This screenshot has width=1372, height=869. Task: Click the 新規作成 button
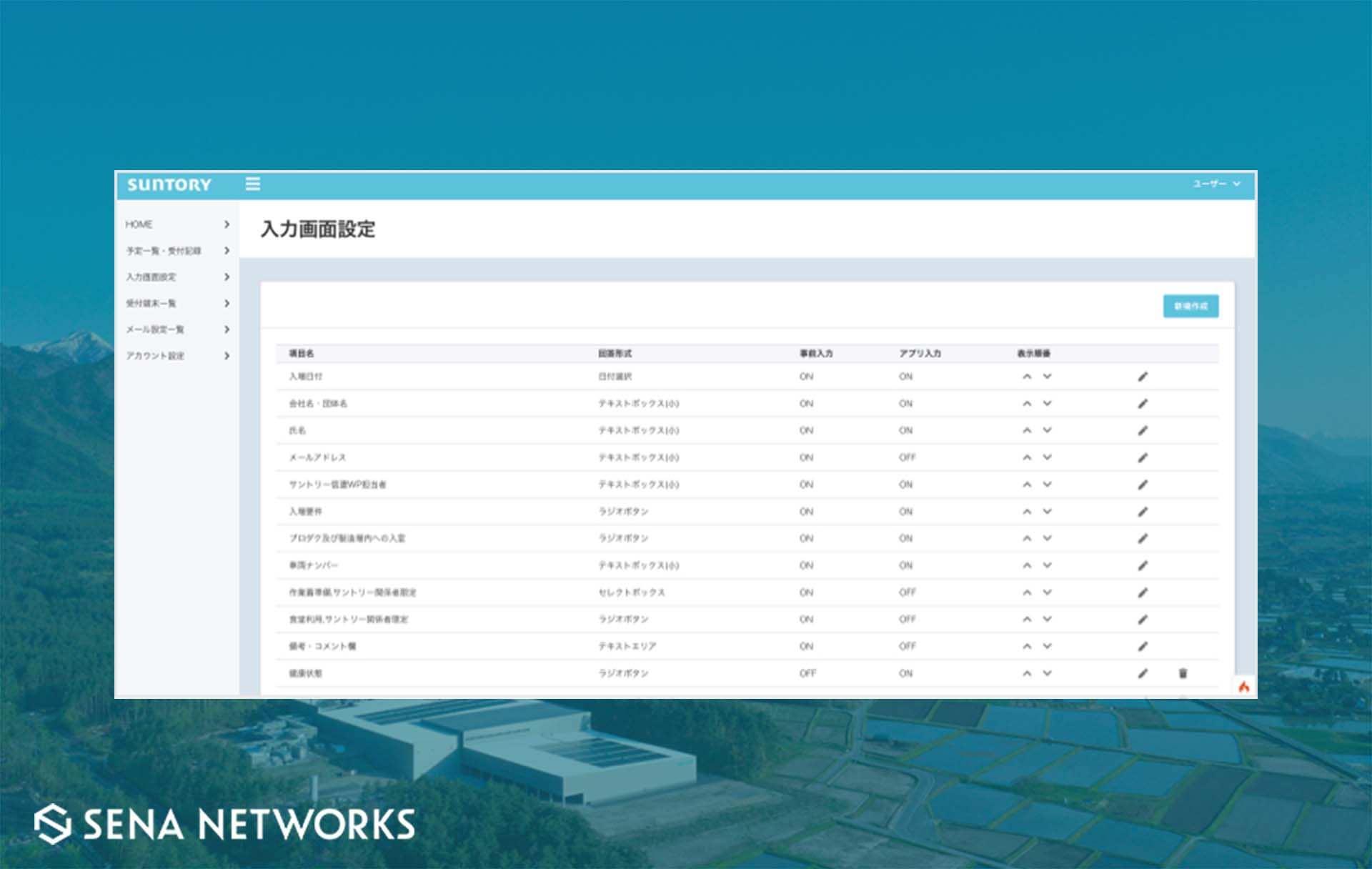(x=1190, y=306)
